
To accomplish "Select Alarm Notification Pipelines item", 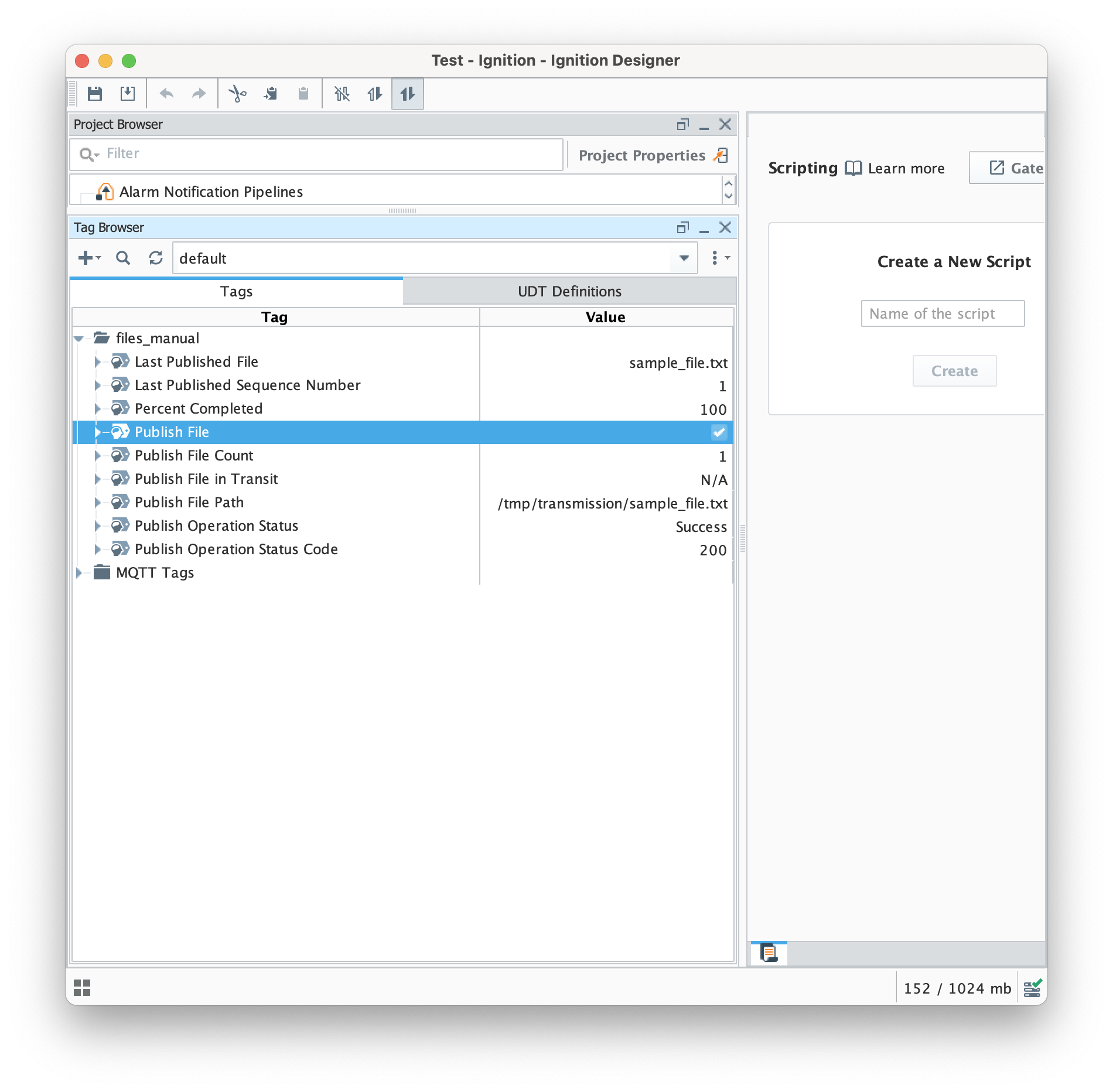I will (211, 192).
